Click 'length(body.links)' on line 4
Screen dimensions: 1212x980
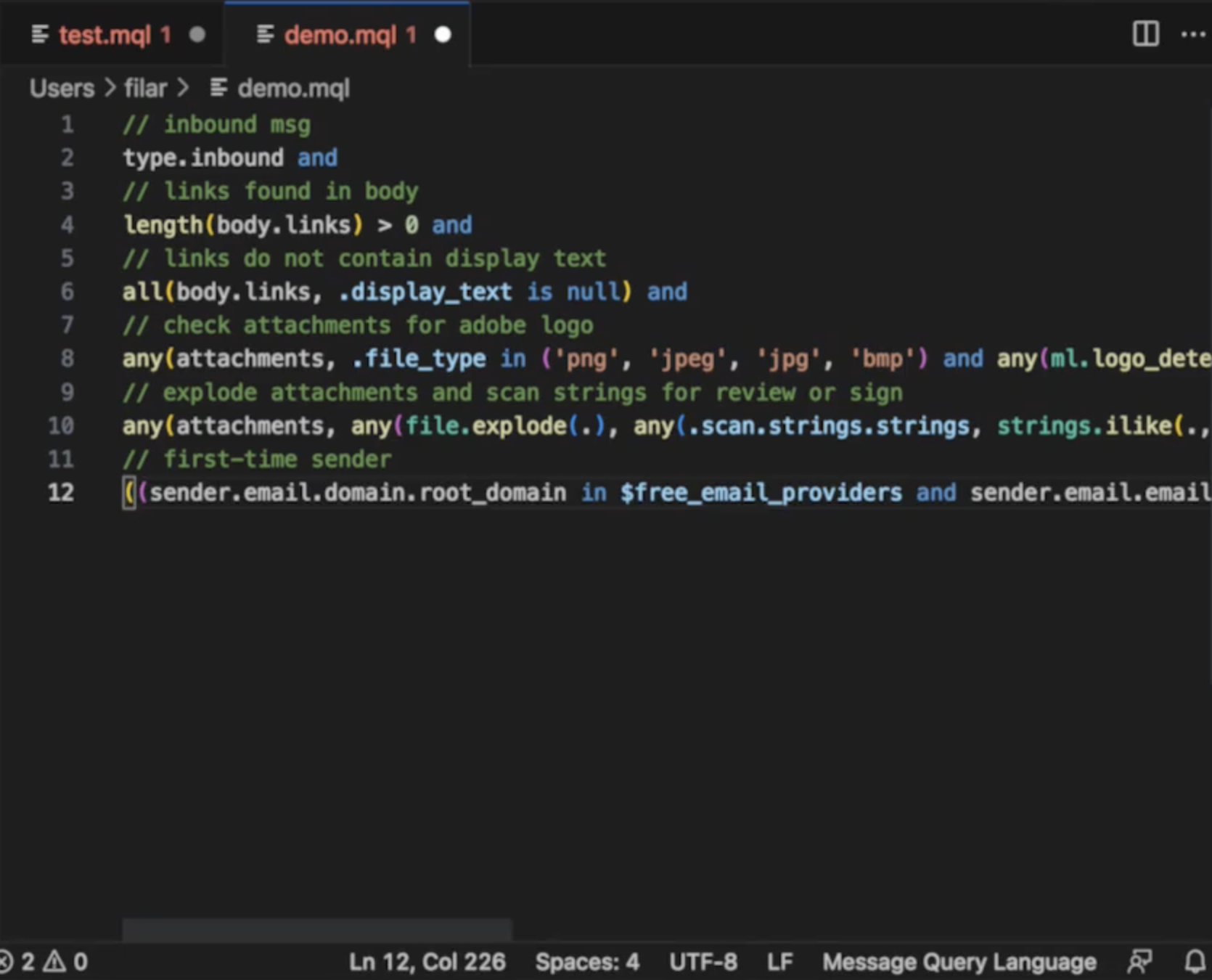[x=242, y=225]
